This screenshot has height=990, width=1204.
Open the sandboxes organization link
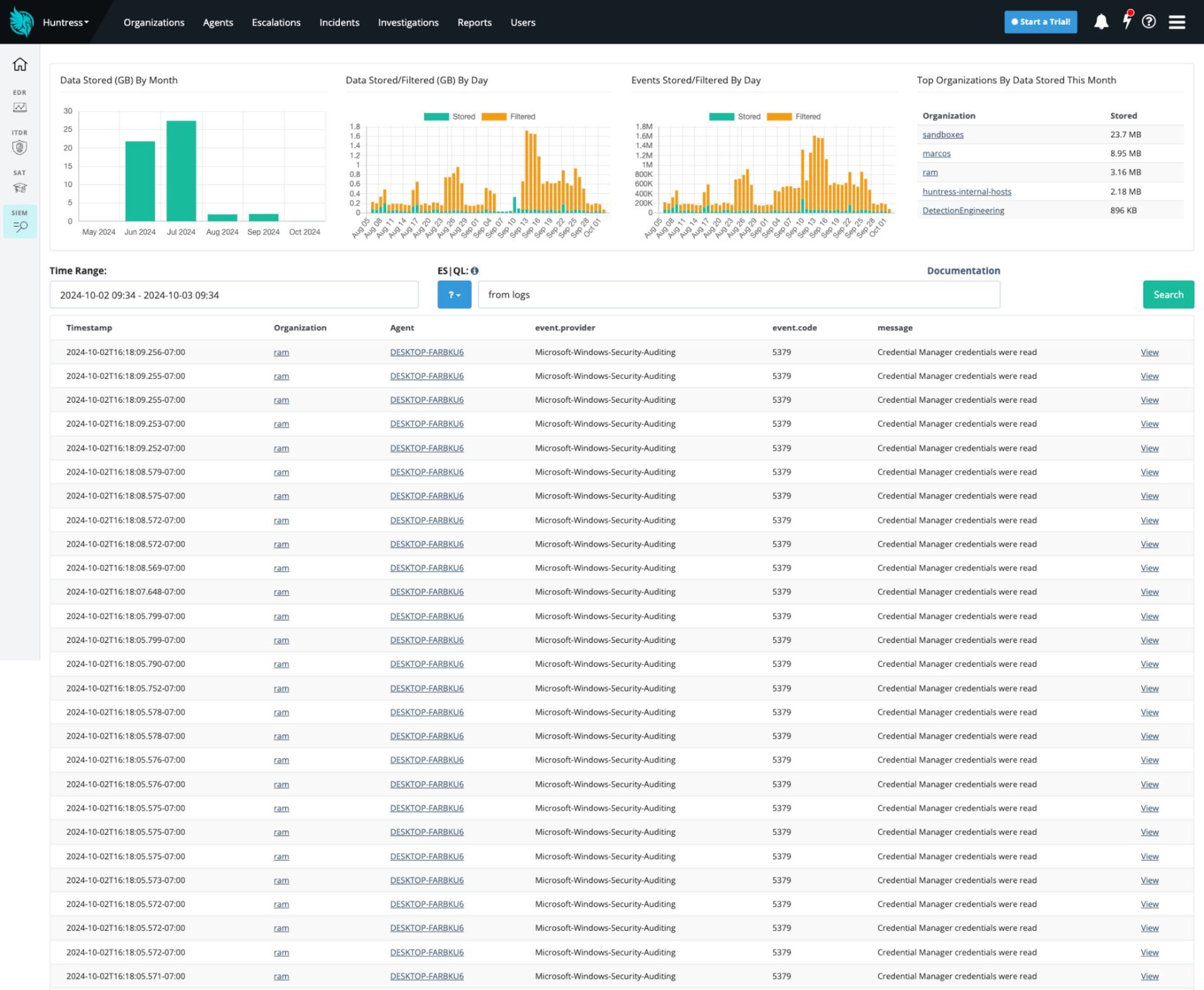pos(943,135)
